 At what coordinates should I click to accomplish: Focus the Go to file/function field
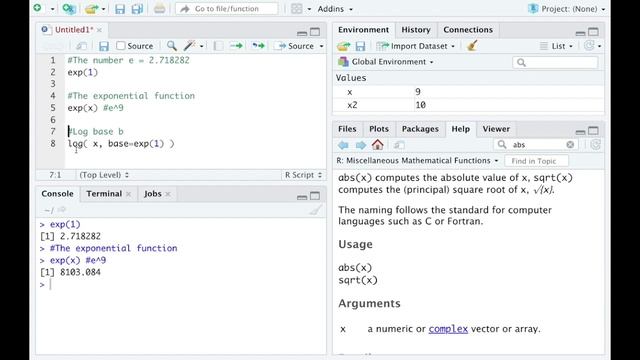[x=227, y=9]
